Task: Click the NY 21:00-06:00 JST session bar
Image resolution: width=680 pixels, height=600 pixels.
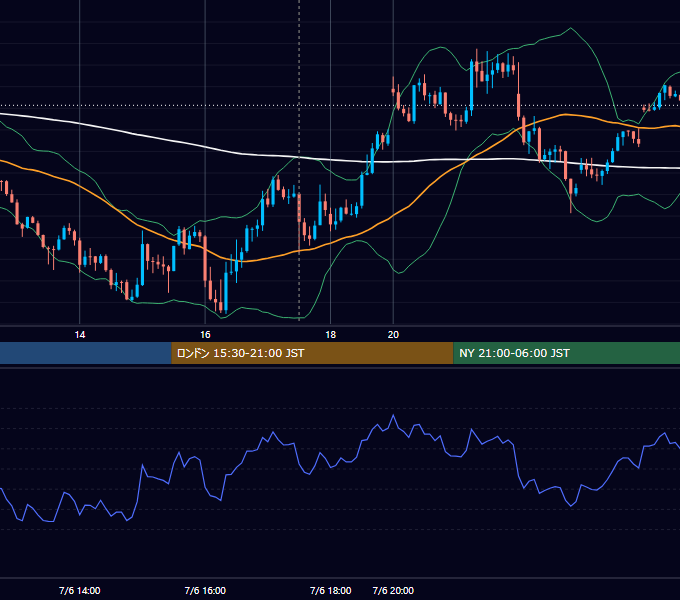Action: (566, 353)
